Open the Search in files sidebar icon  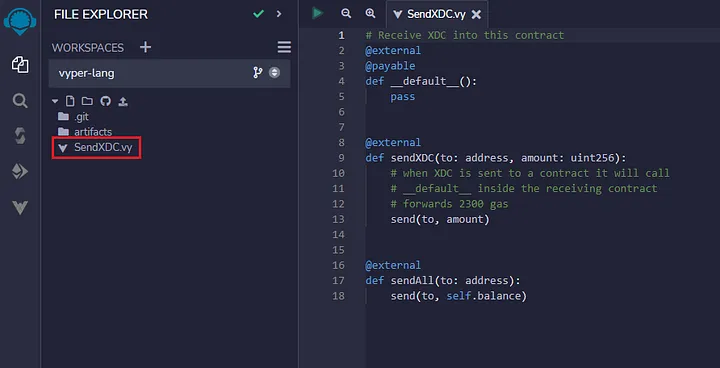tap(20, 101)
